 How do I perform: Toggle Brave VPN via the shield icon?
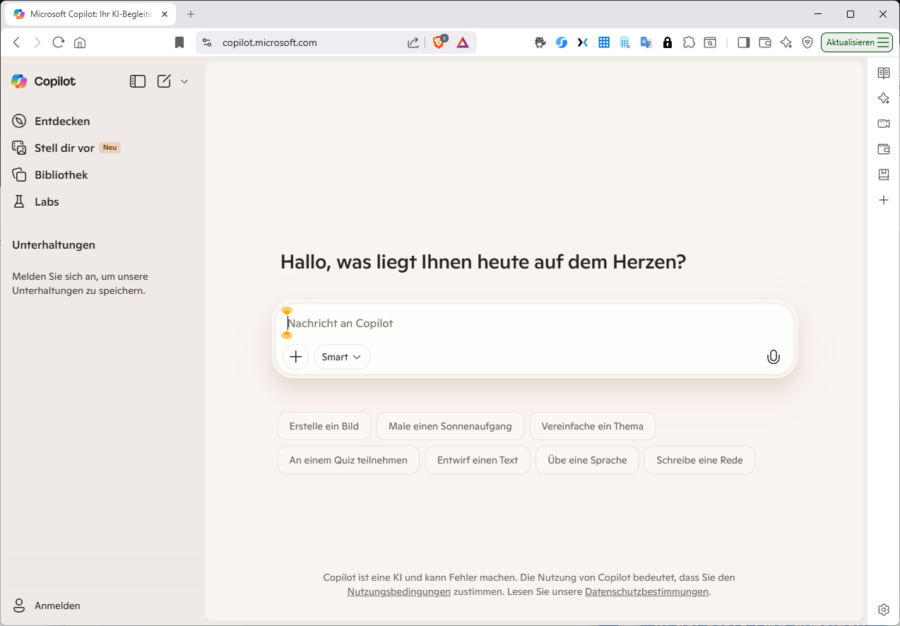click(807, 42)
